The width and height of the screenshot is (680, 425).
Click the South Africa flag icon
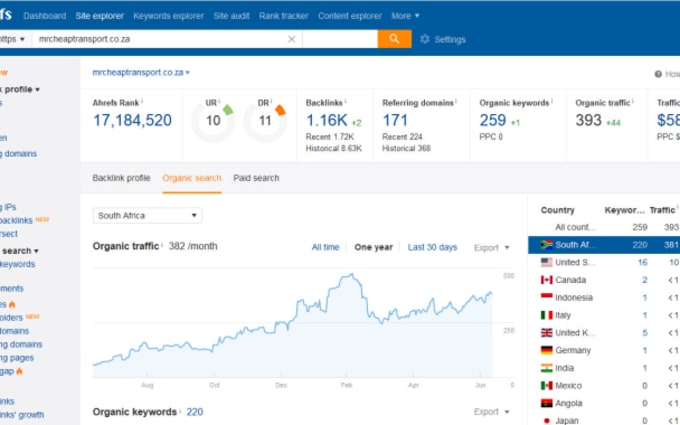[x=546, y=245]
